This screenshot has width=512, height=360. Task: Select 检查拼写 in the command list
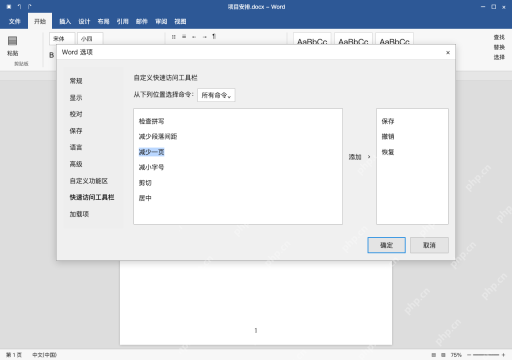[152, 121]
